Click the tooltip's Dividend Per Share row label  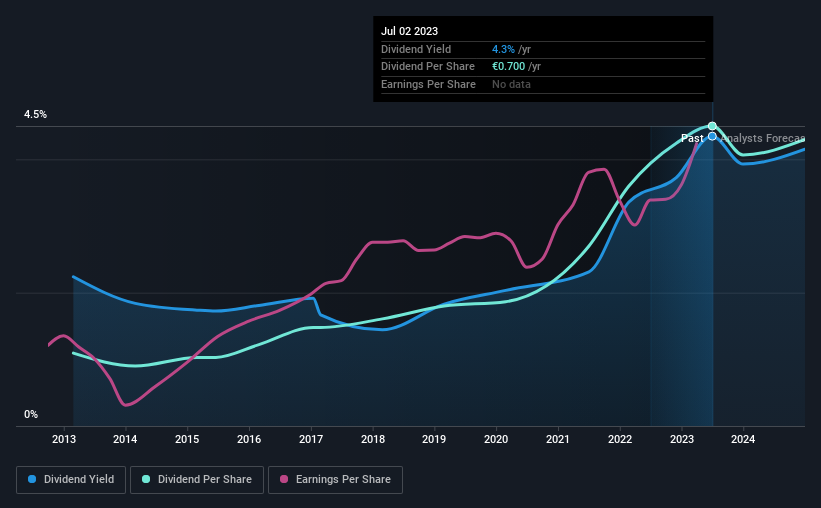point(428,67)
